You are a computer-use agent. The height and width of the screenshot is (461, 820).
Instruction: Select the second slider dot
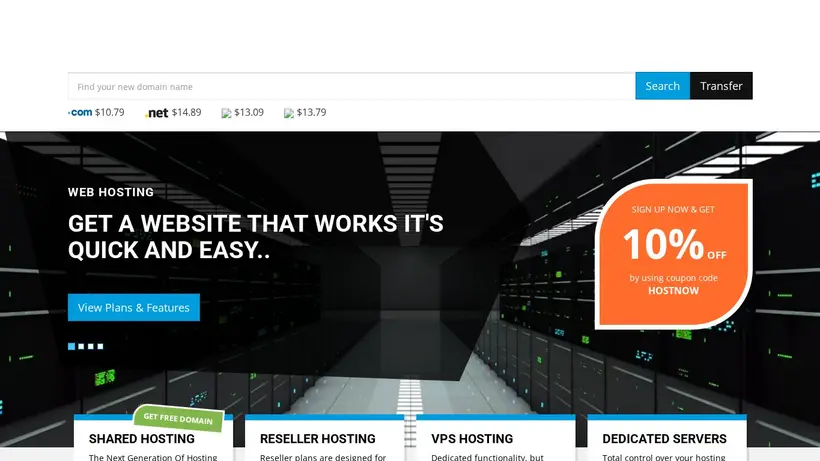(81, 346)
